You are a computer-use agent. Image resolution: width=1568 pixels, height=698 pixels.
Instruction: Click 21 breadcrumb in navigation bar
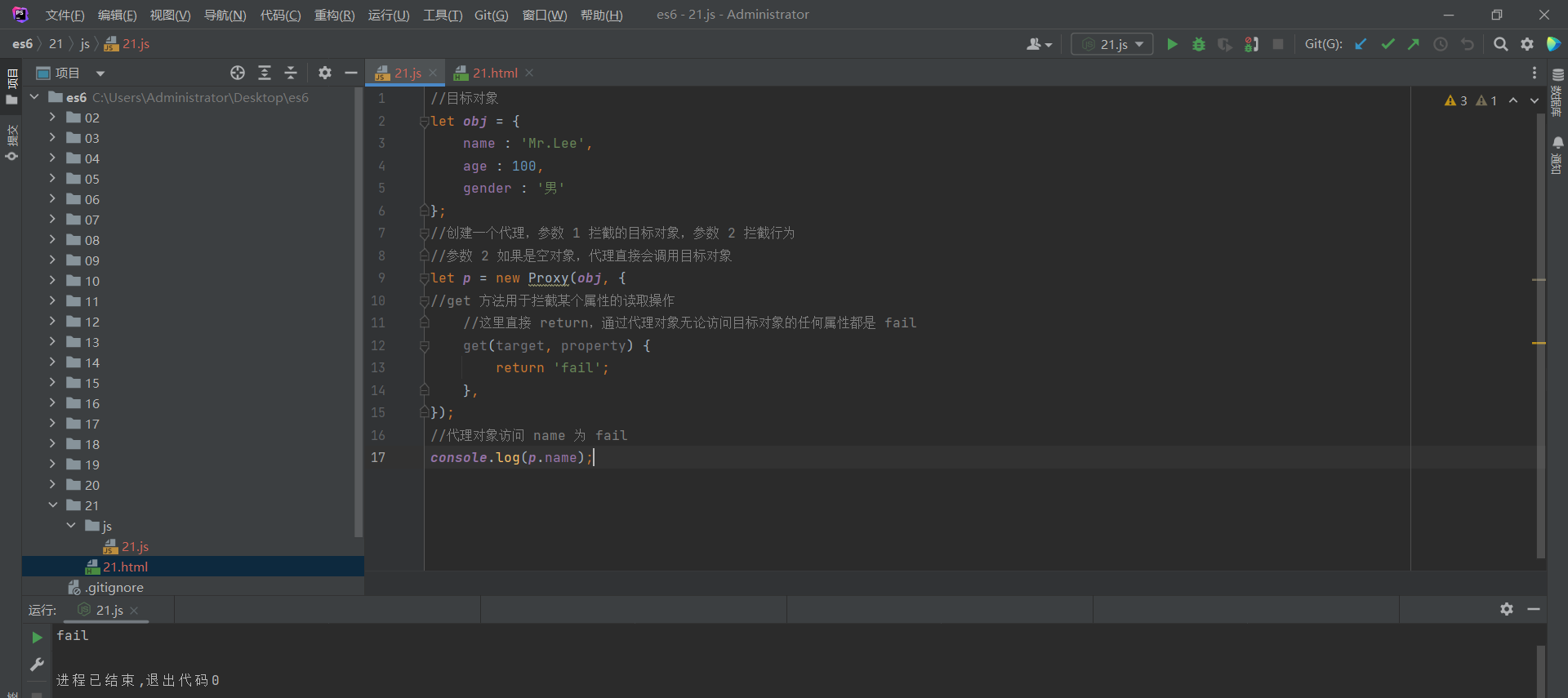(56, 44)
